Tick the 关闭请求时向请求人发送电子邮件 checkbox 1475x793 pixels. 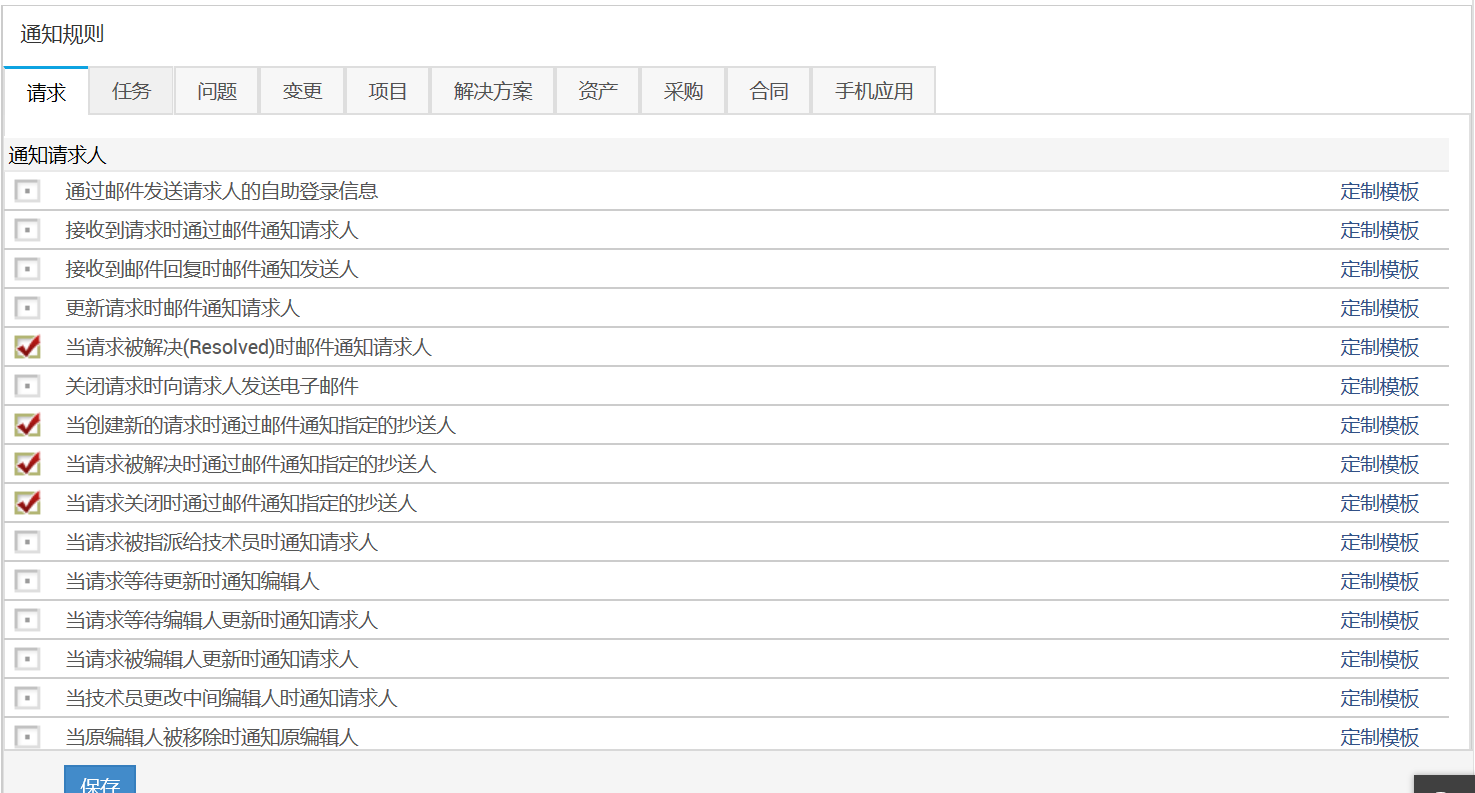tap(27, 386)
